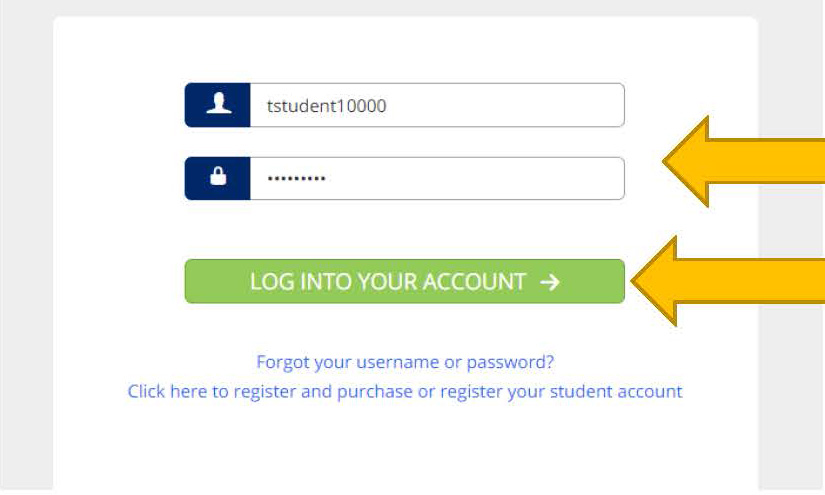Click on the masked password dots
The image size is (825, 495).
click(x=296, y=179)
